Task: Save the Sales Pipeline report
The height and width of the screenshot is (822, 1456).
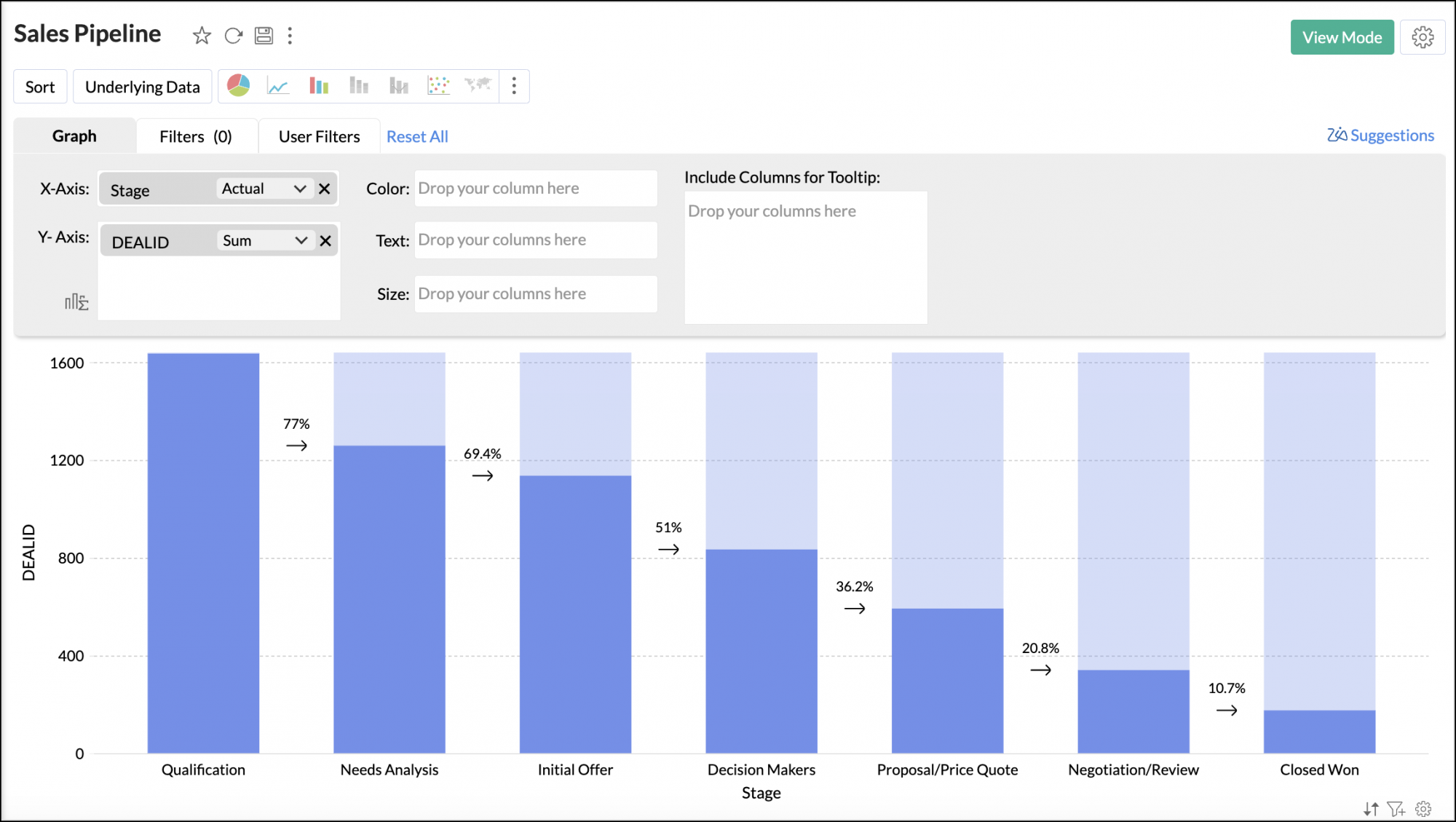Action: pos(264,36)
